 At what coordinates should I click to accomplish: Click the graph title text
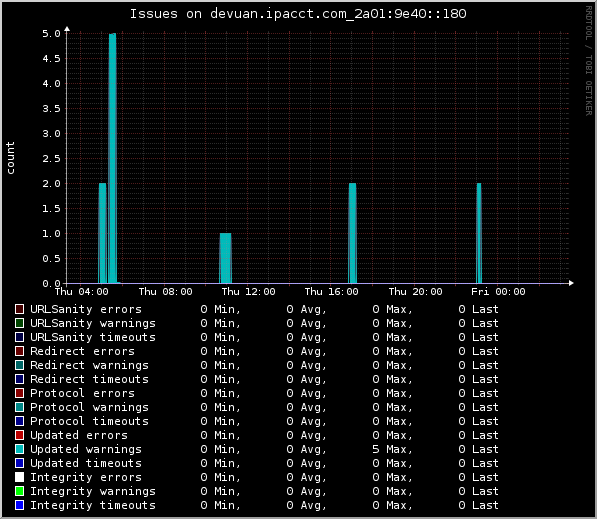coord(298,14)
